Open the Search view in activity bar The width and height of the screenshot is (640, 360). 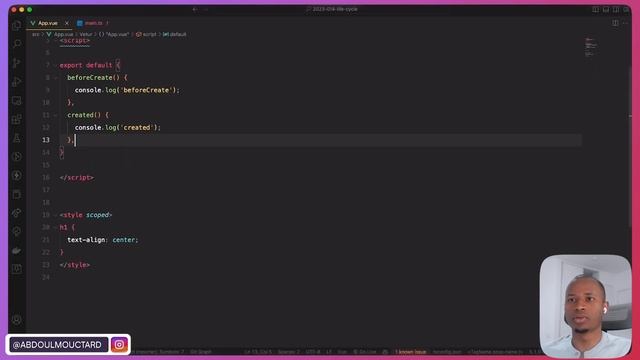[17, 44]
